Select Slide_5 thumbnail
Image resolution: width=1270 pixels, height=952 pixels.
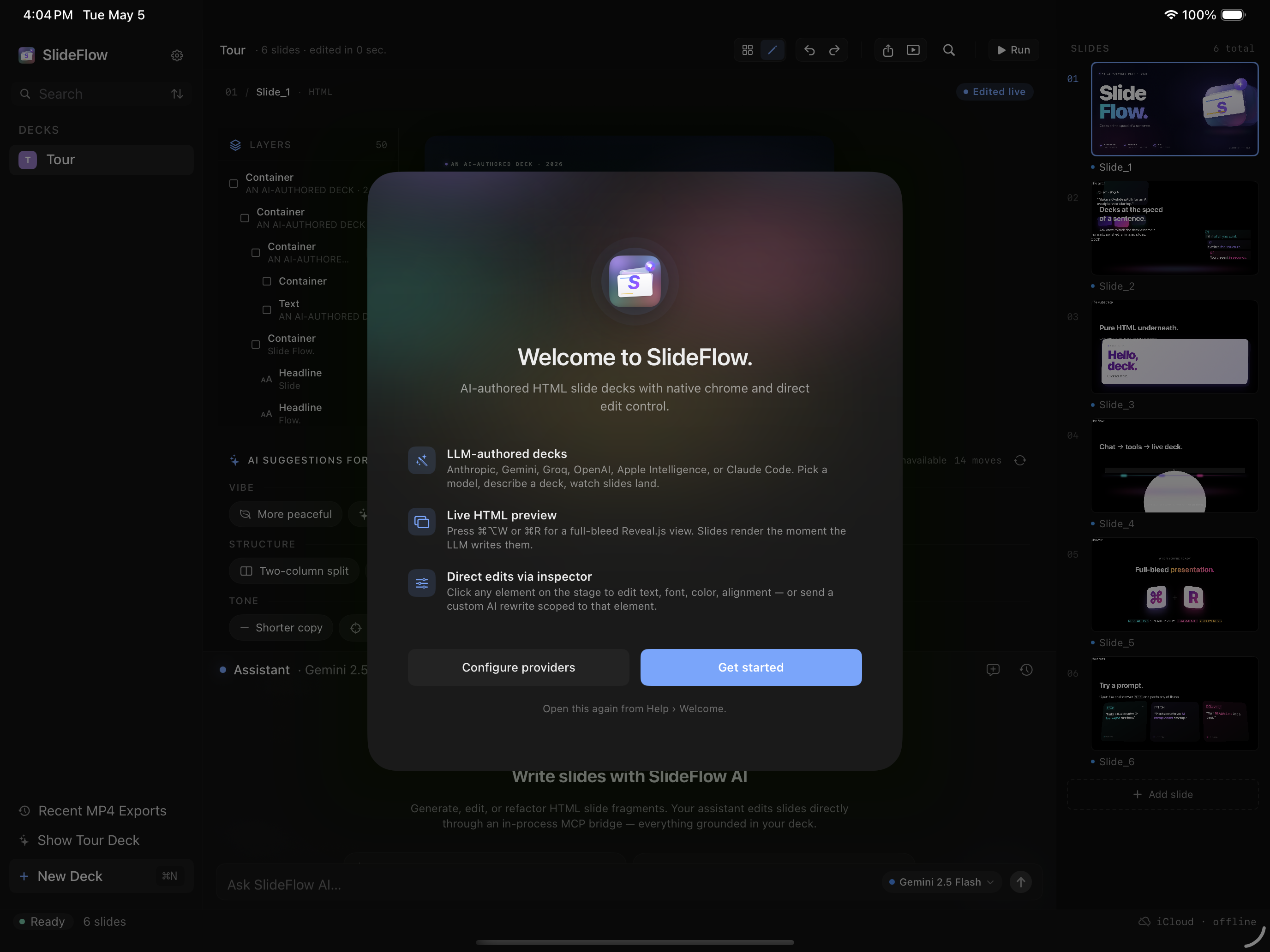[x=1174, y=585]
